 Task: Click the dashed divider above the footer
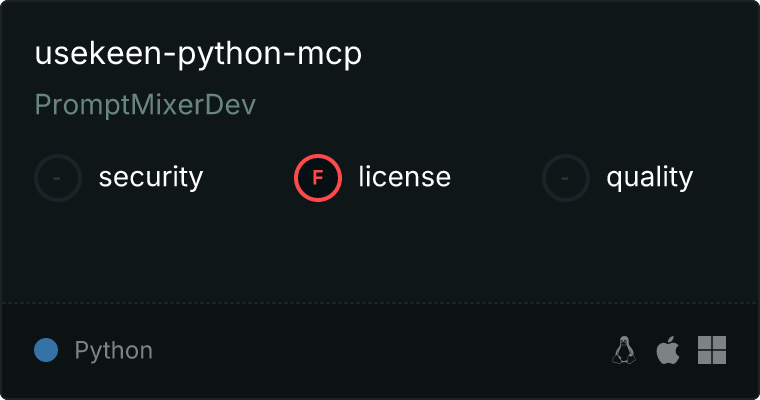click(380, 302)
